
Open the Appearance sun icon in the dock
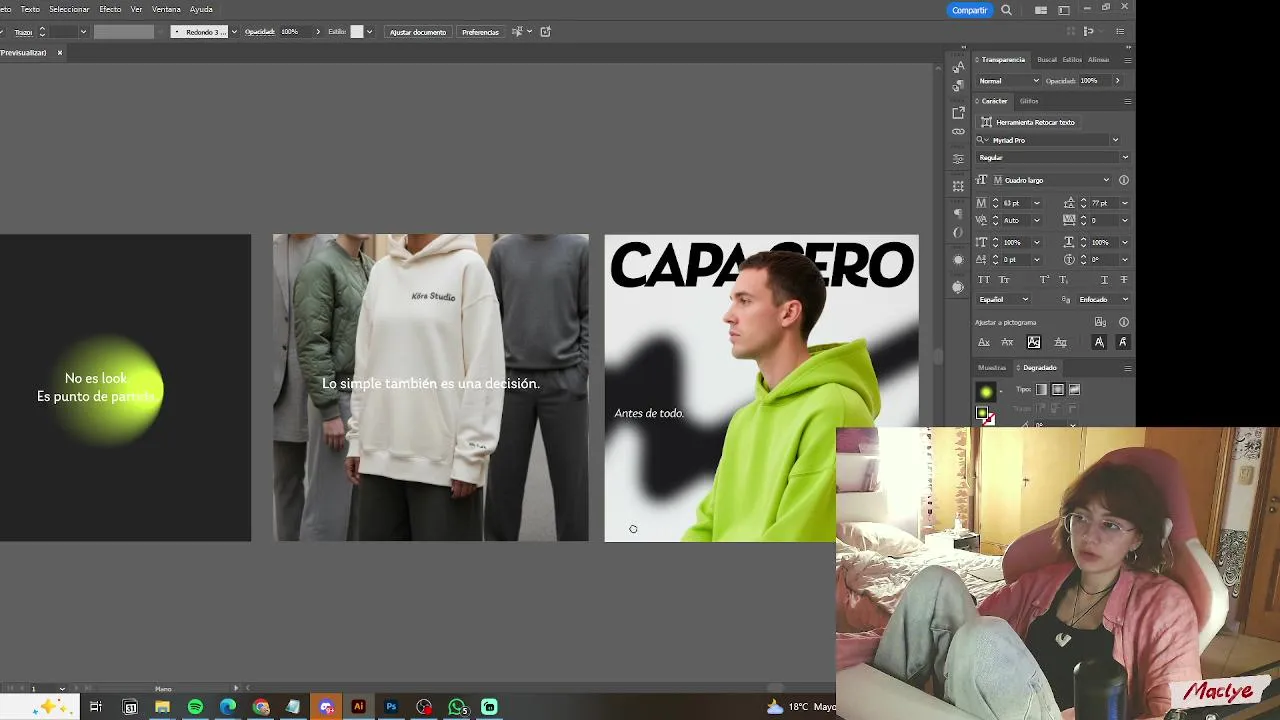pyautogui.click(x=958, y=260)
